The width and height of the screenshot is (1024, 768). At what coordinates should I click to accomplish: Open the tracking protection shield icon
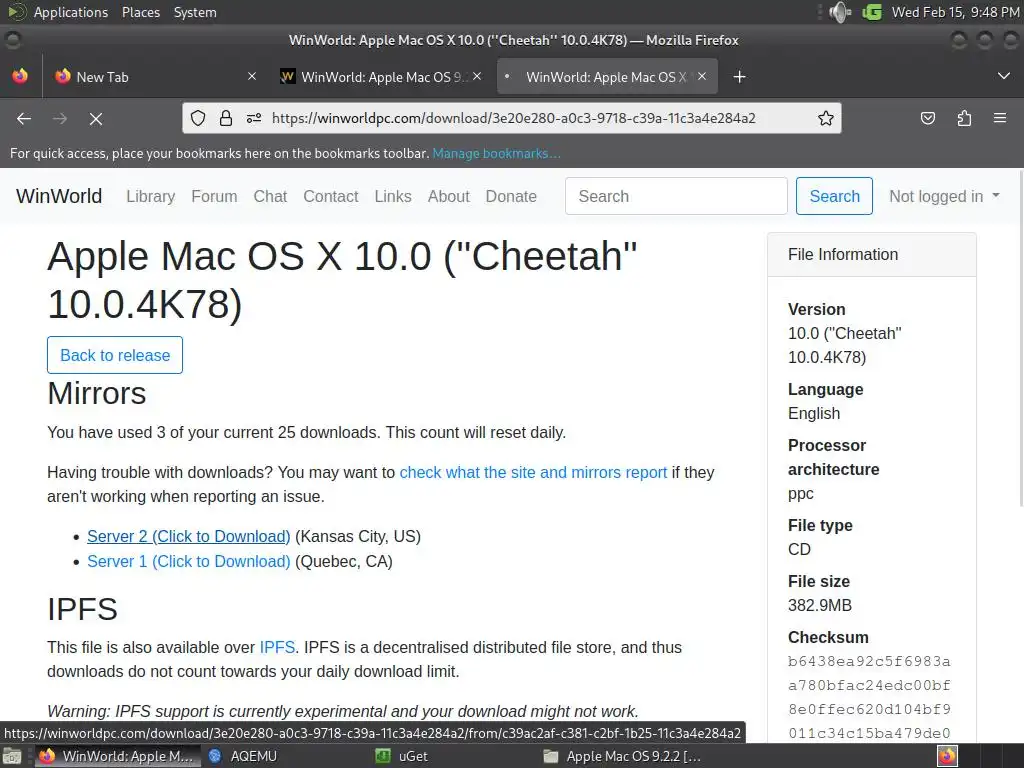coord(198,118)
